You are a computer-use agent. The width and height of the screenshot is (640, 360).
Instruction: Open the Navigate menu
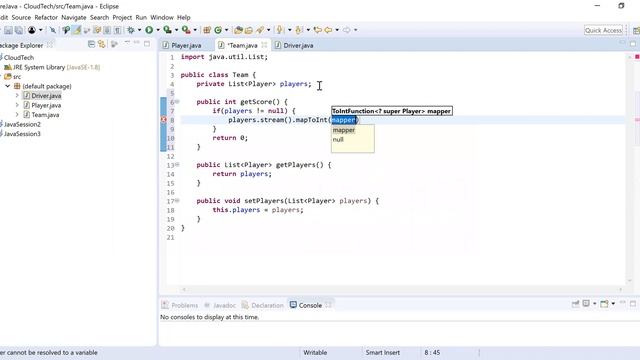click(x=73, y=18)
